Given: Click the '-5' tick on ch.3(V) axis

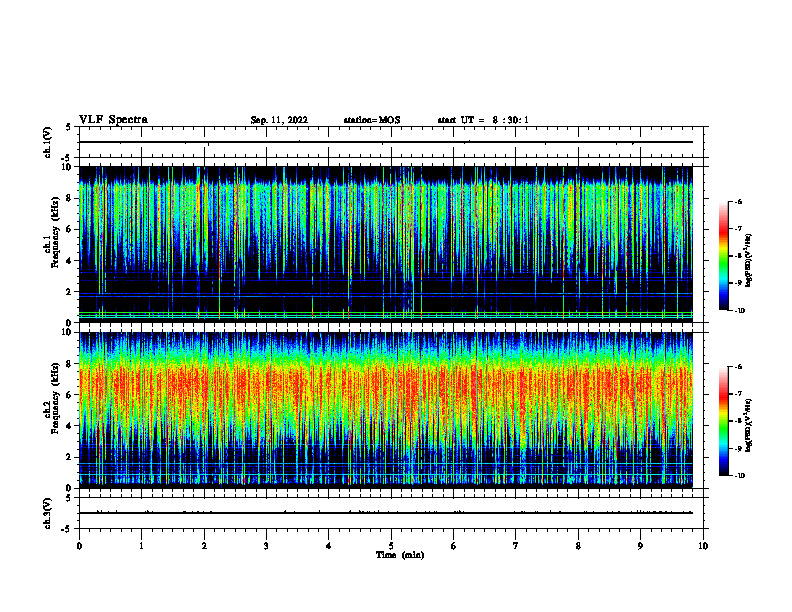Looking at the screenshot, I should [68, 529].
